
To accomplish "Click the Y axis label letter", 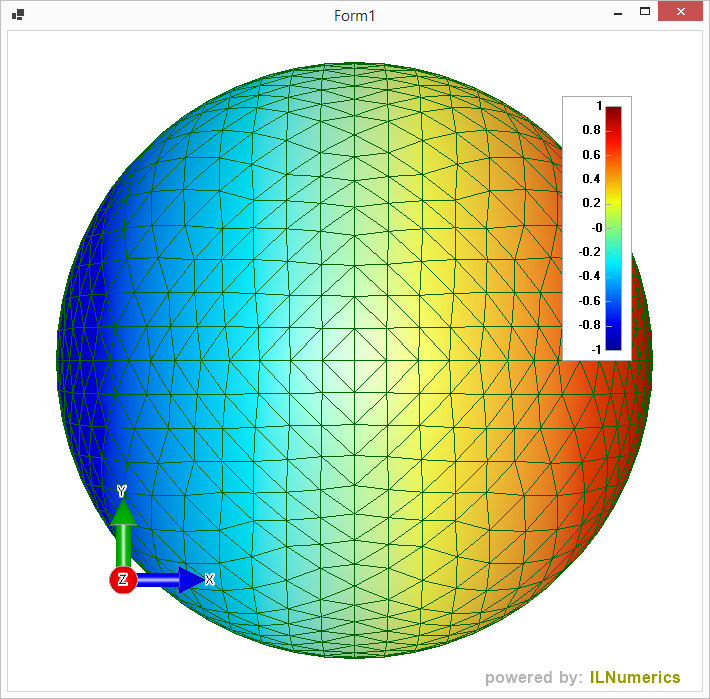I will click(121, 491).
